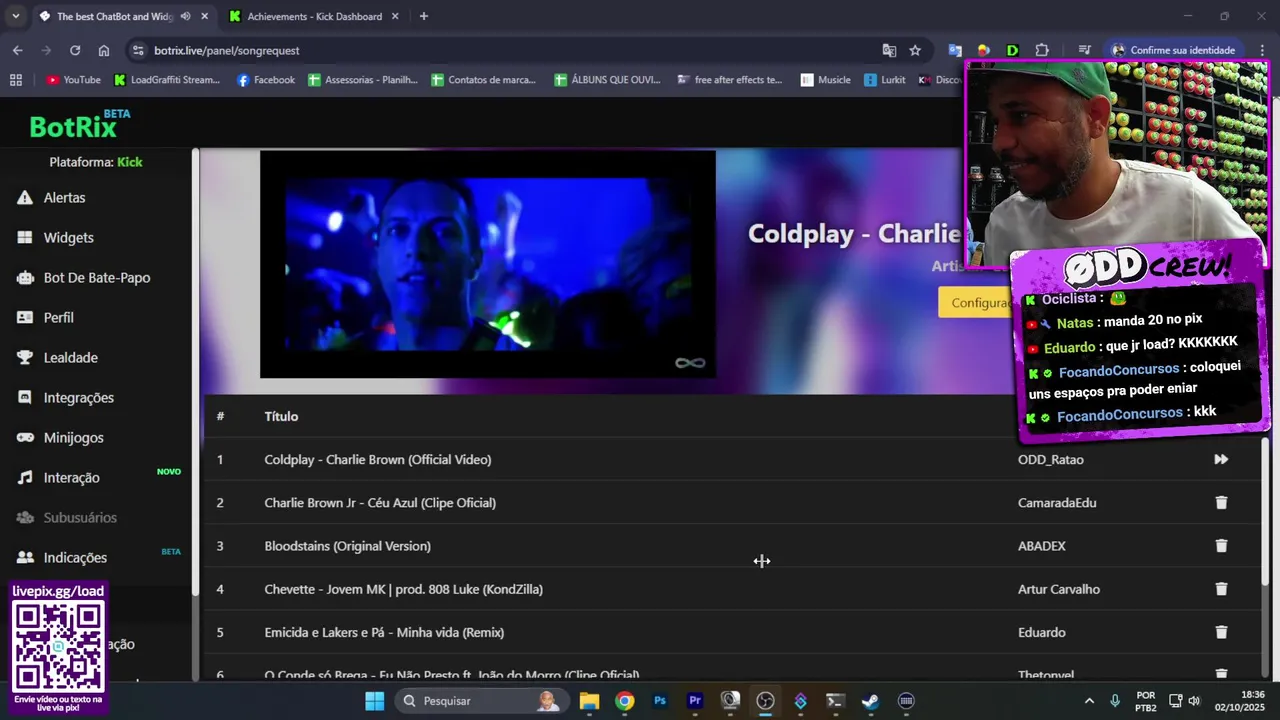Screen dimensions: 1280x720
Task: Open the Alertas sidebar section
Action: click(x=64, y=198)
